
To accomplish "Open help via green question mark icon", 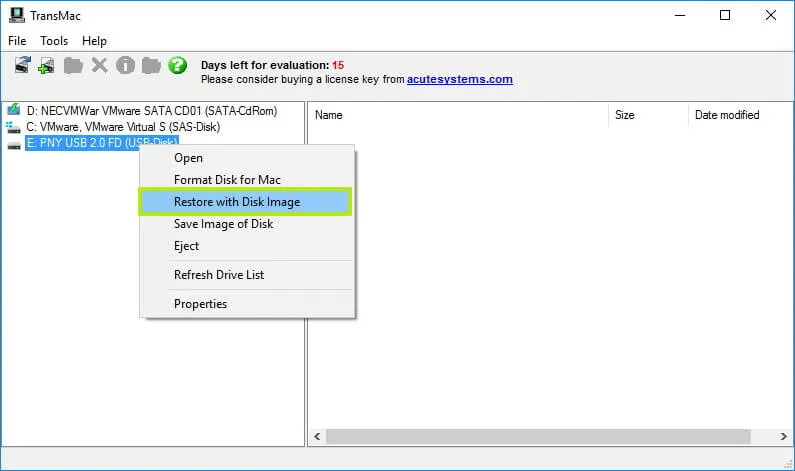I will (x=178, y=66).
